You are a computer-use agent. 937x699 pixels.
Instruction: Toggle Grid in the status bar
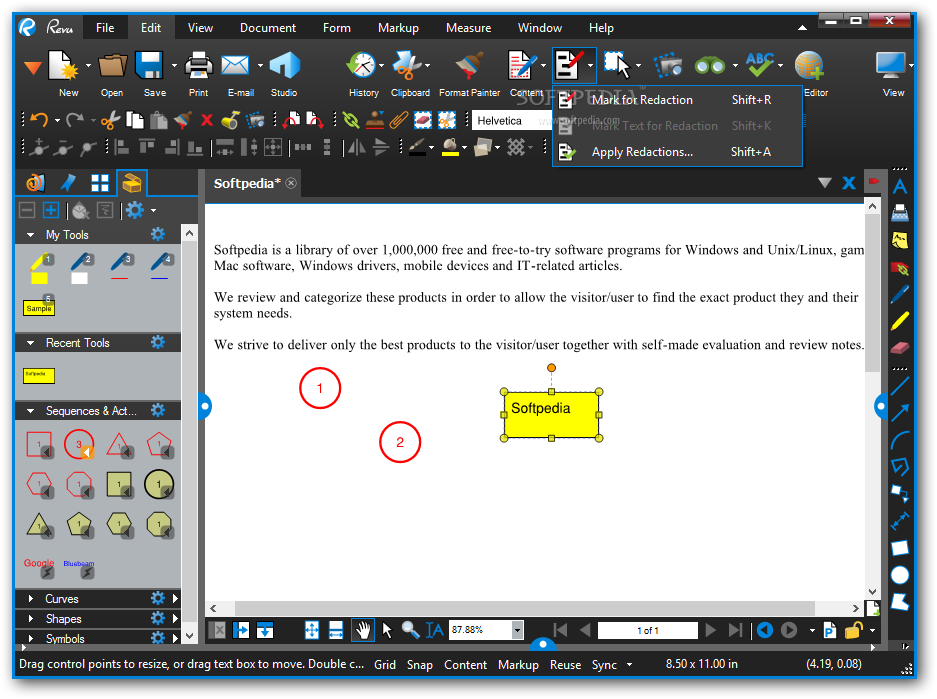tap(385, 664)
